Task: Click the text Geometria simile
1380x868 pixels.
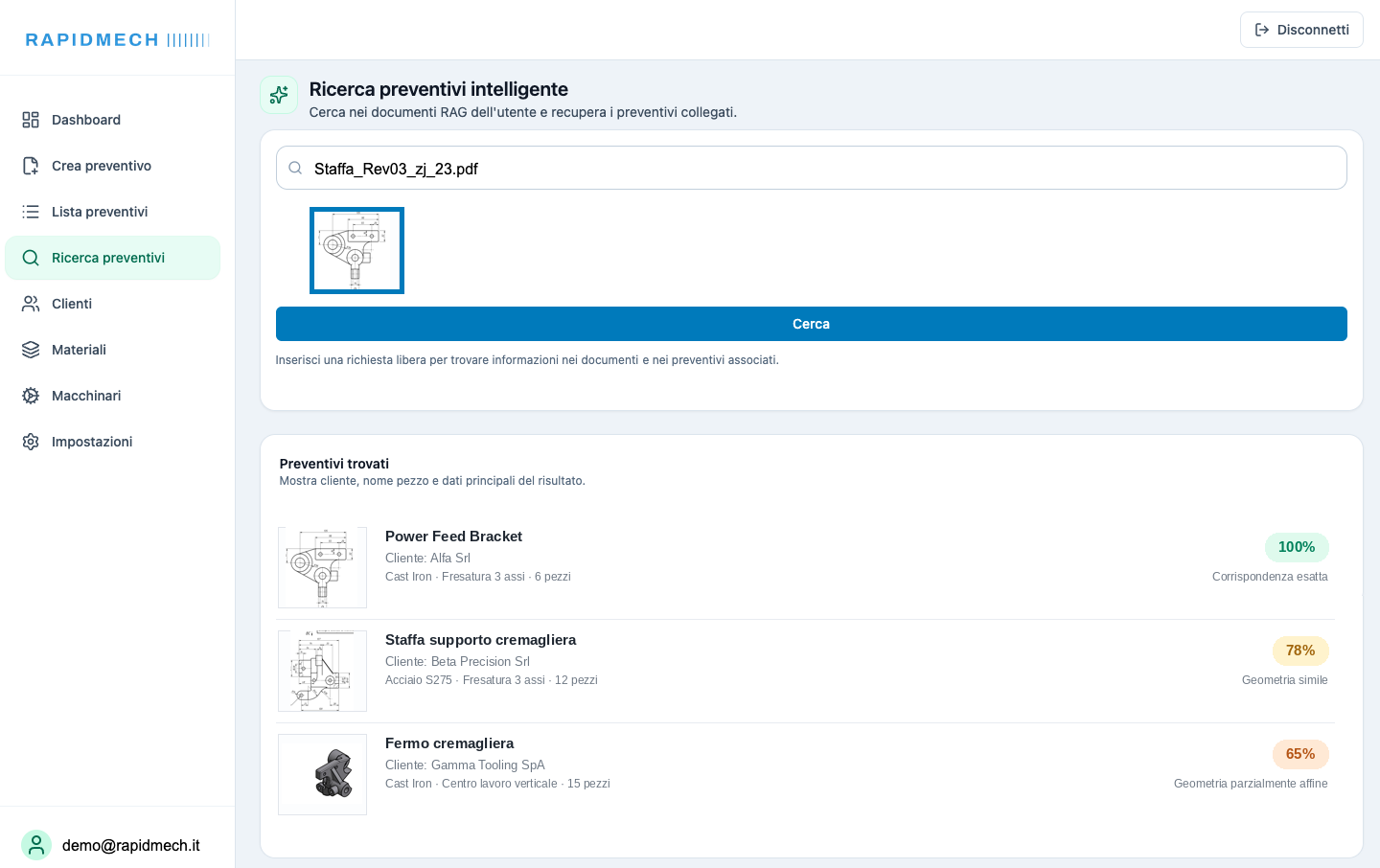Action: [x=1285, y=680]
